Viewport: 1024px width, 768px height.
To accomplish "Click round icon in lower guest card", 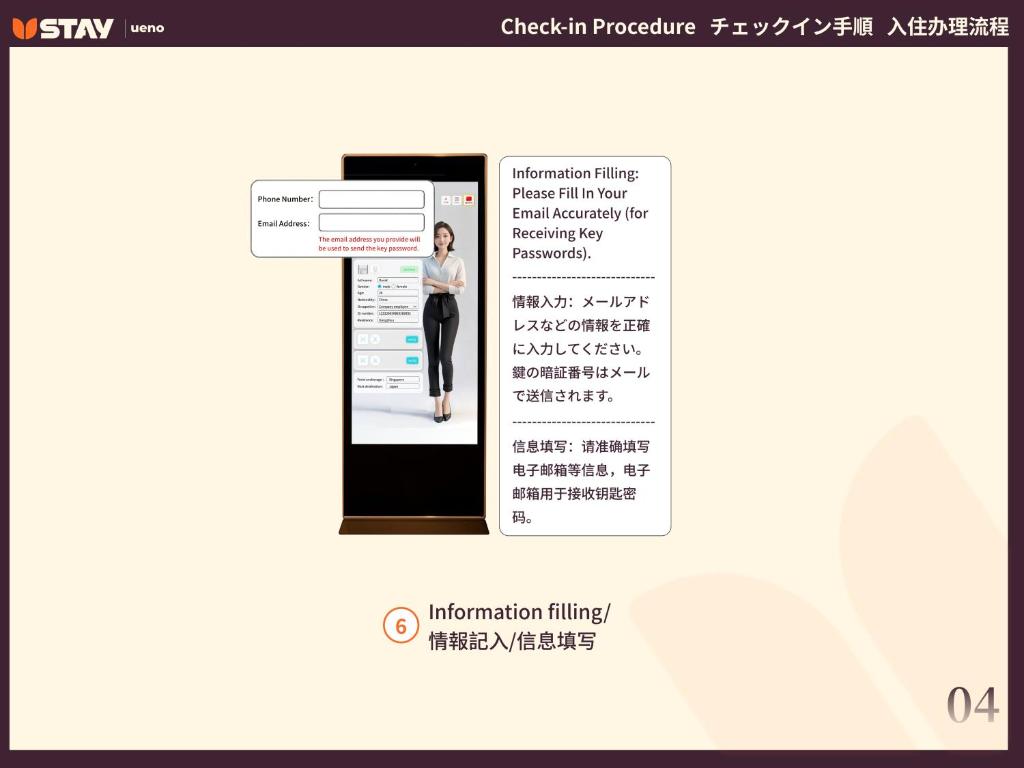I will click(375, 360).
